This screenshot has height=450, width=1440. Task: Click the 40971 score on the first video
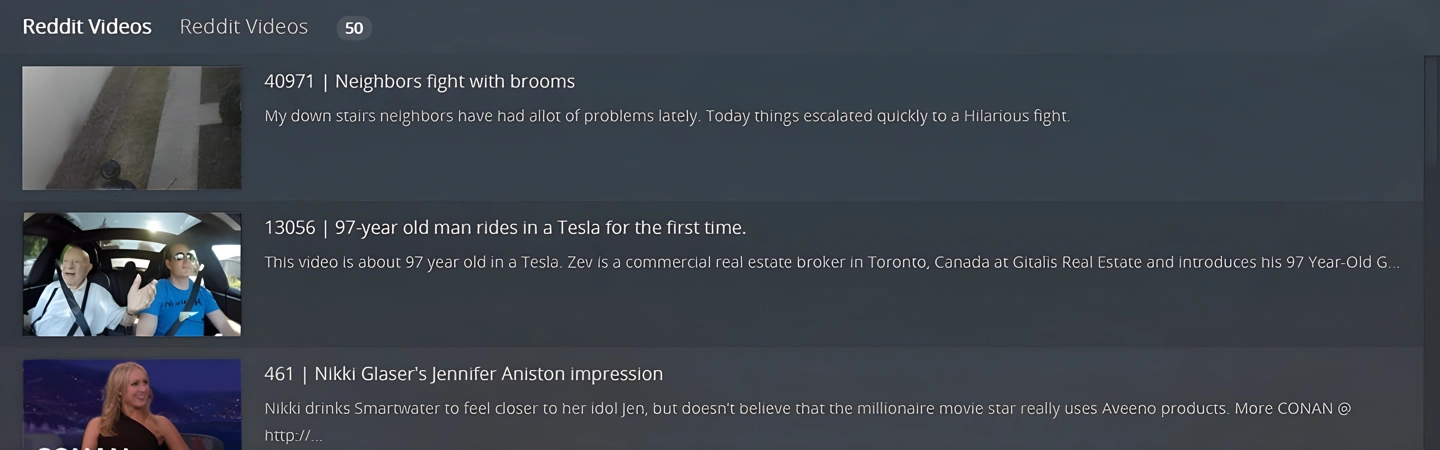click(x=289, y=81)
